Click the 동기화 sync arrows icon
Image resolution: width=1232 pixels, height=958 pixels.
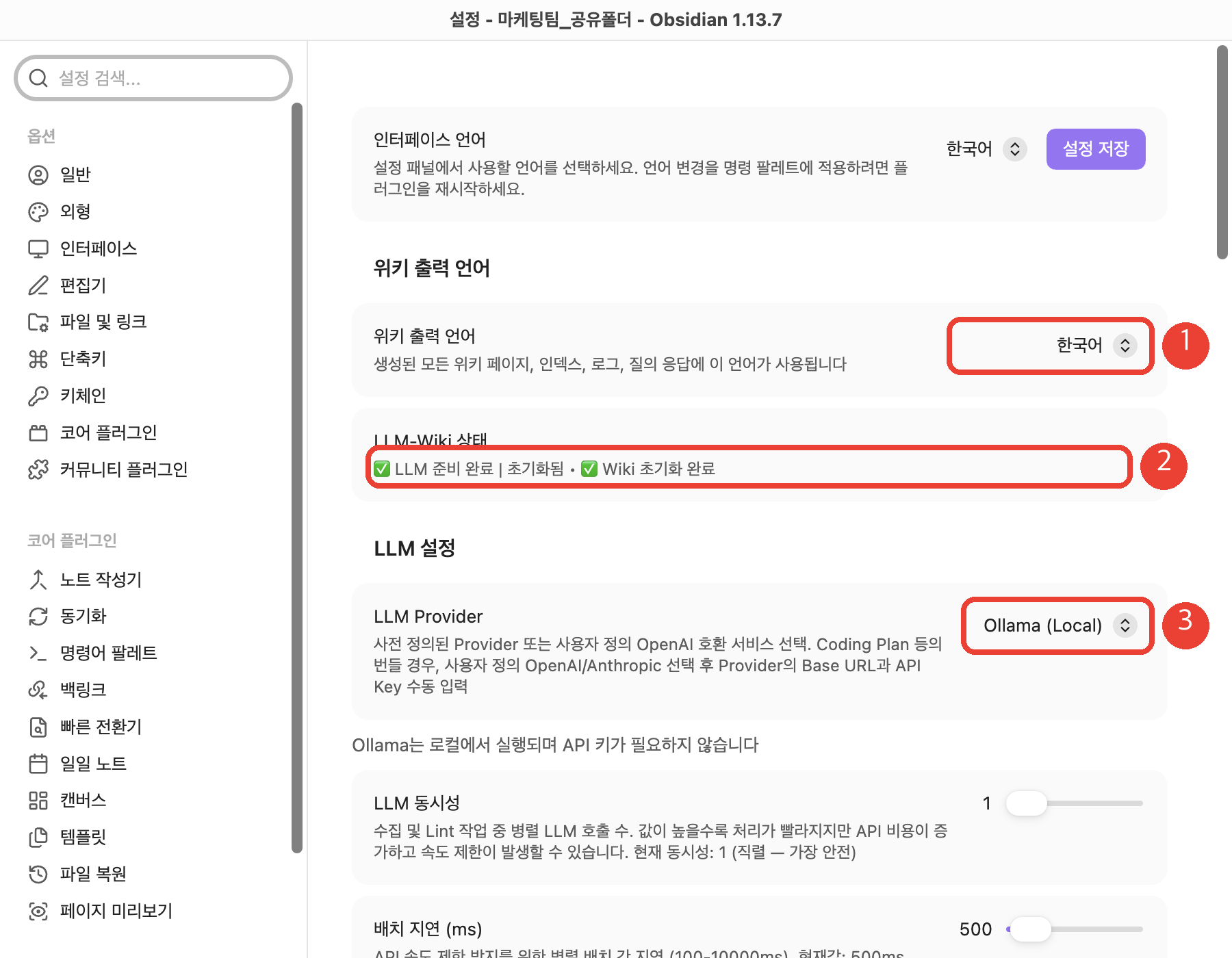pos(38,617)
